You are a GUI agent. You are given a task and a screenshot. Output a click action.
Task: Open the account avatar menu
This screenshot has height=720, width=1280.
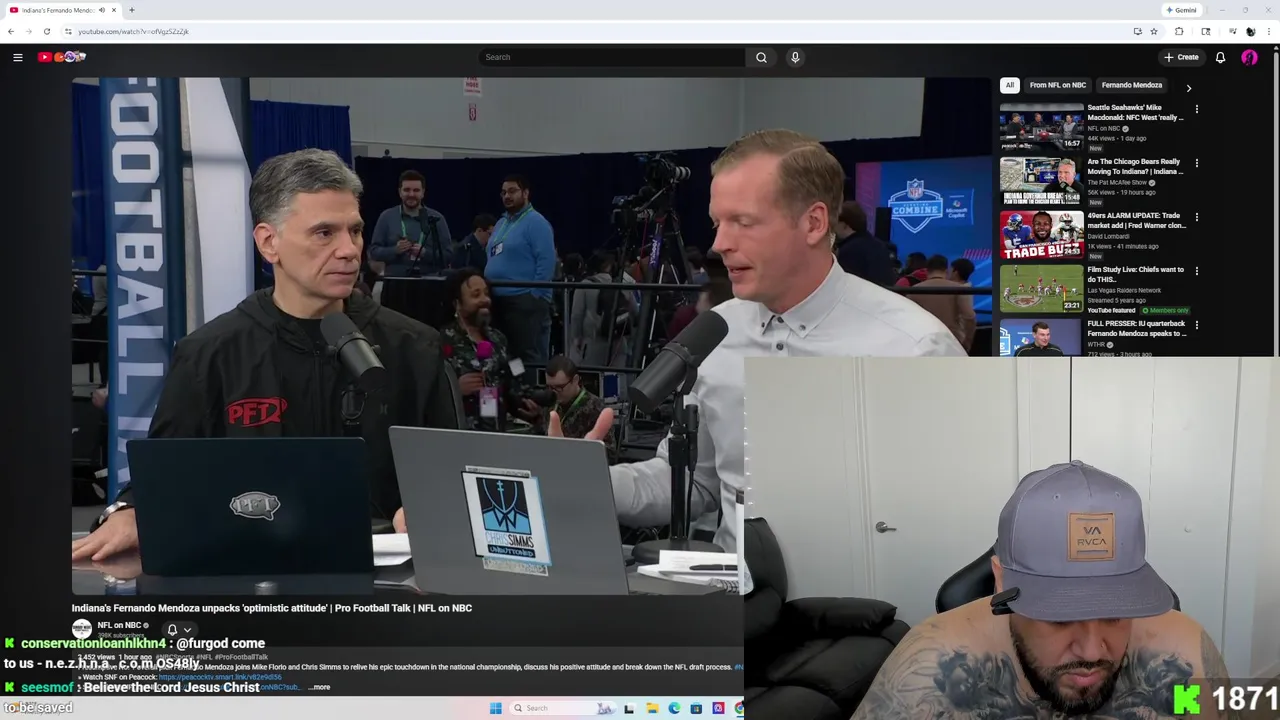1249,57
